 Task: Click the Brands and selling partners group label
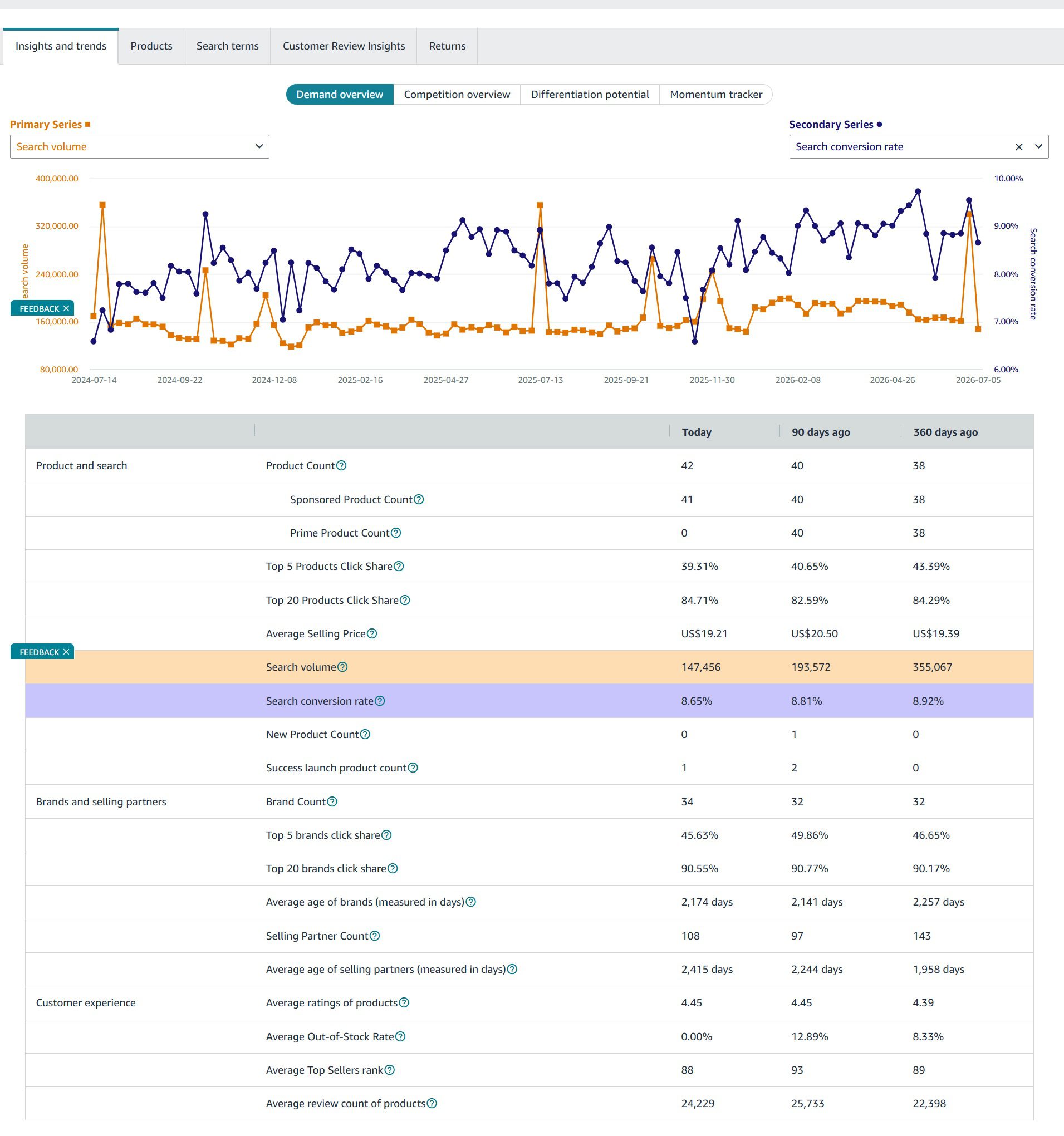101,801
